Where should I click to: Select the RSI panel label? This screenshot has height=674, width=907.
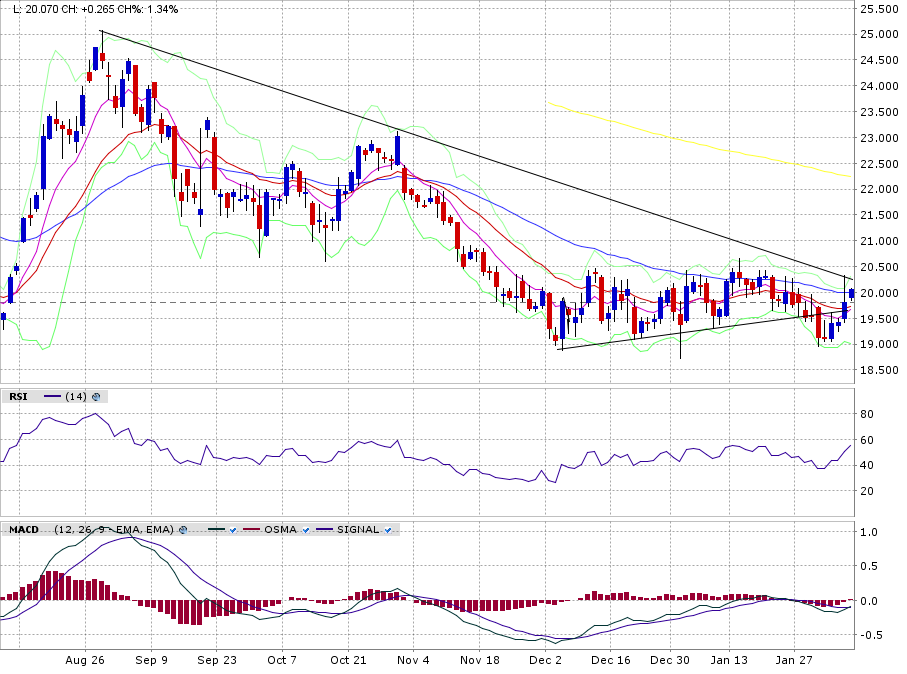point(18,396)
